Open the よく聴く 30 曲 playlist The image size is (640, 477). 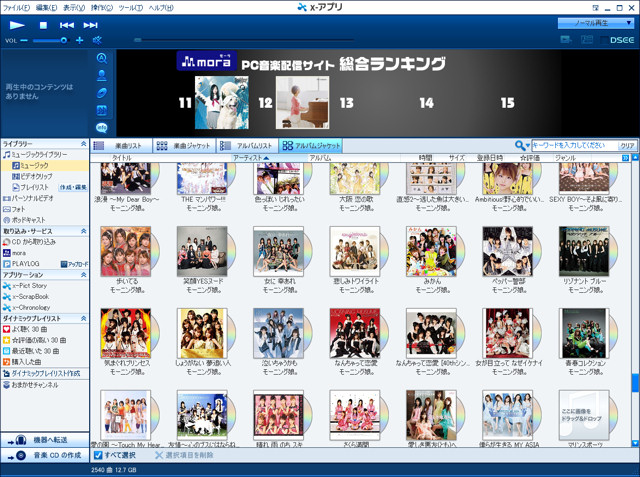[25, 329]
